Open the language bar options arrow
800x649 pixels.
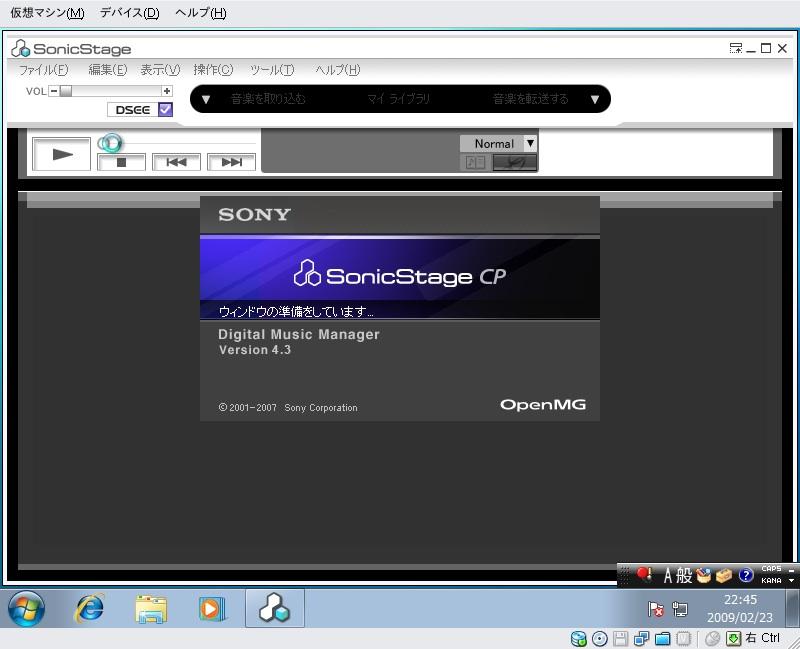(791, 581)
